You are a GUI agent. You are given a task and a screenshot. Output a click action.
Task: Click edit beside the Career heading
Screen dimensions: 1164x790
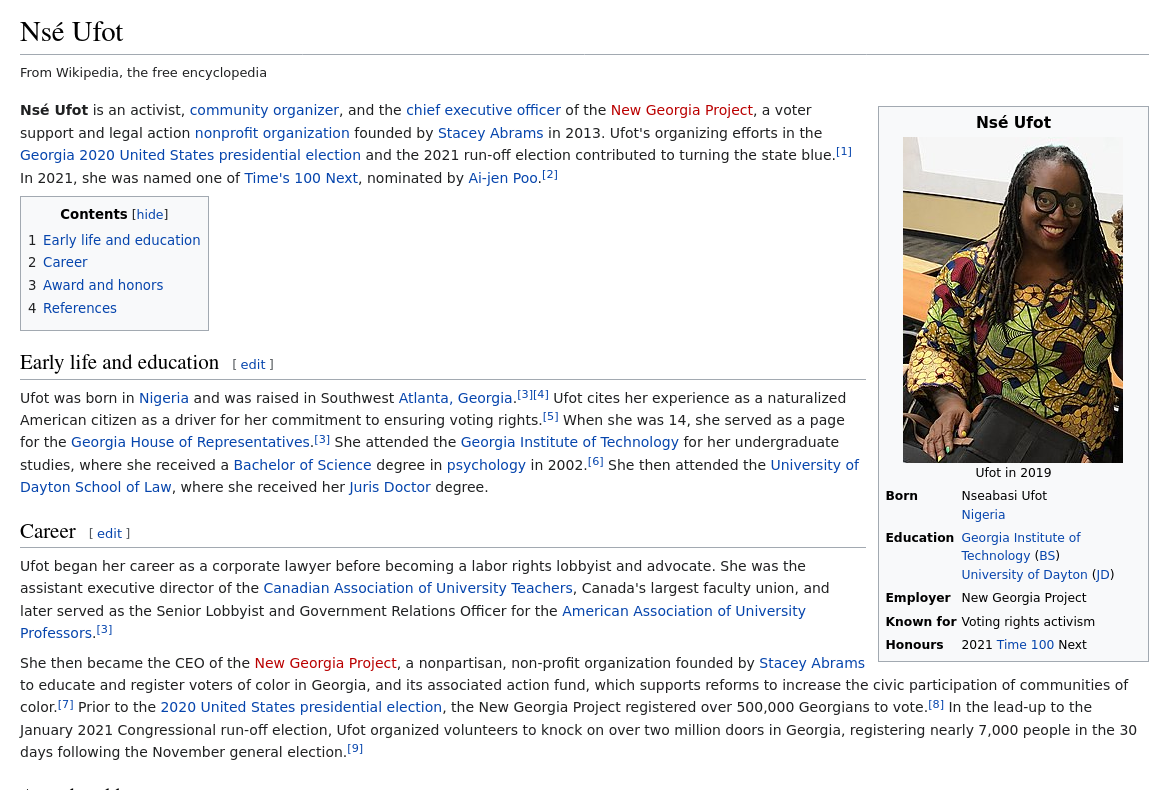pyautogui.click(x=109, y=534)
